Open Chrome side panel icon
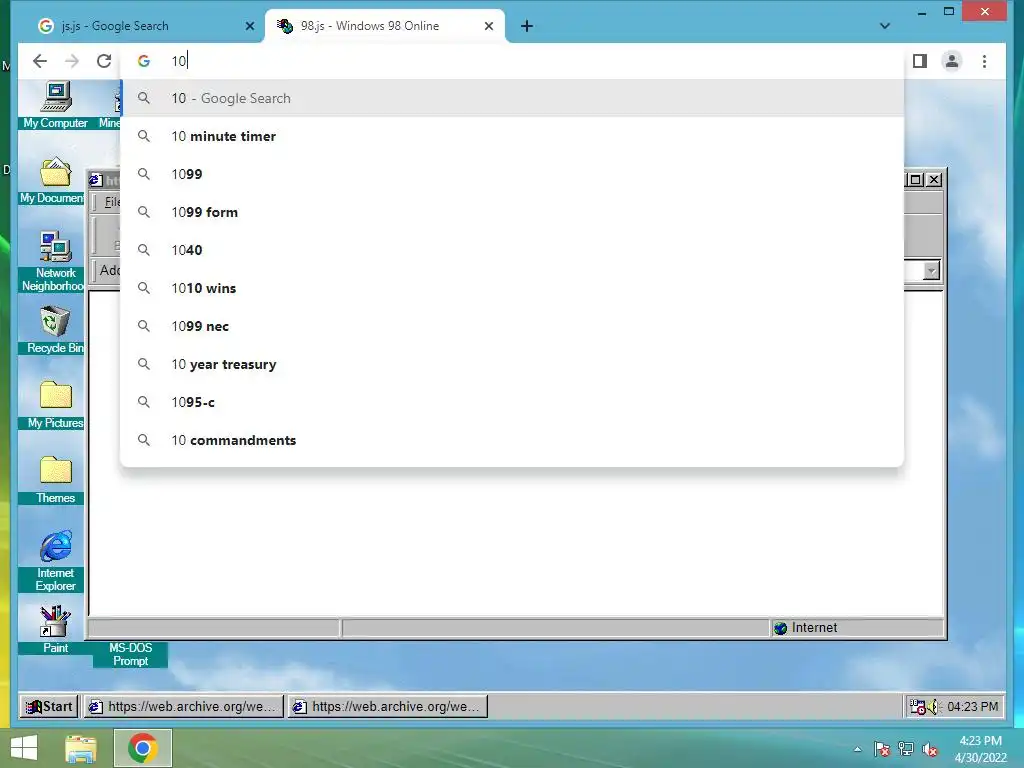This screenshot has width=1024, height=768. 920,61
